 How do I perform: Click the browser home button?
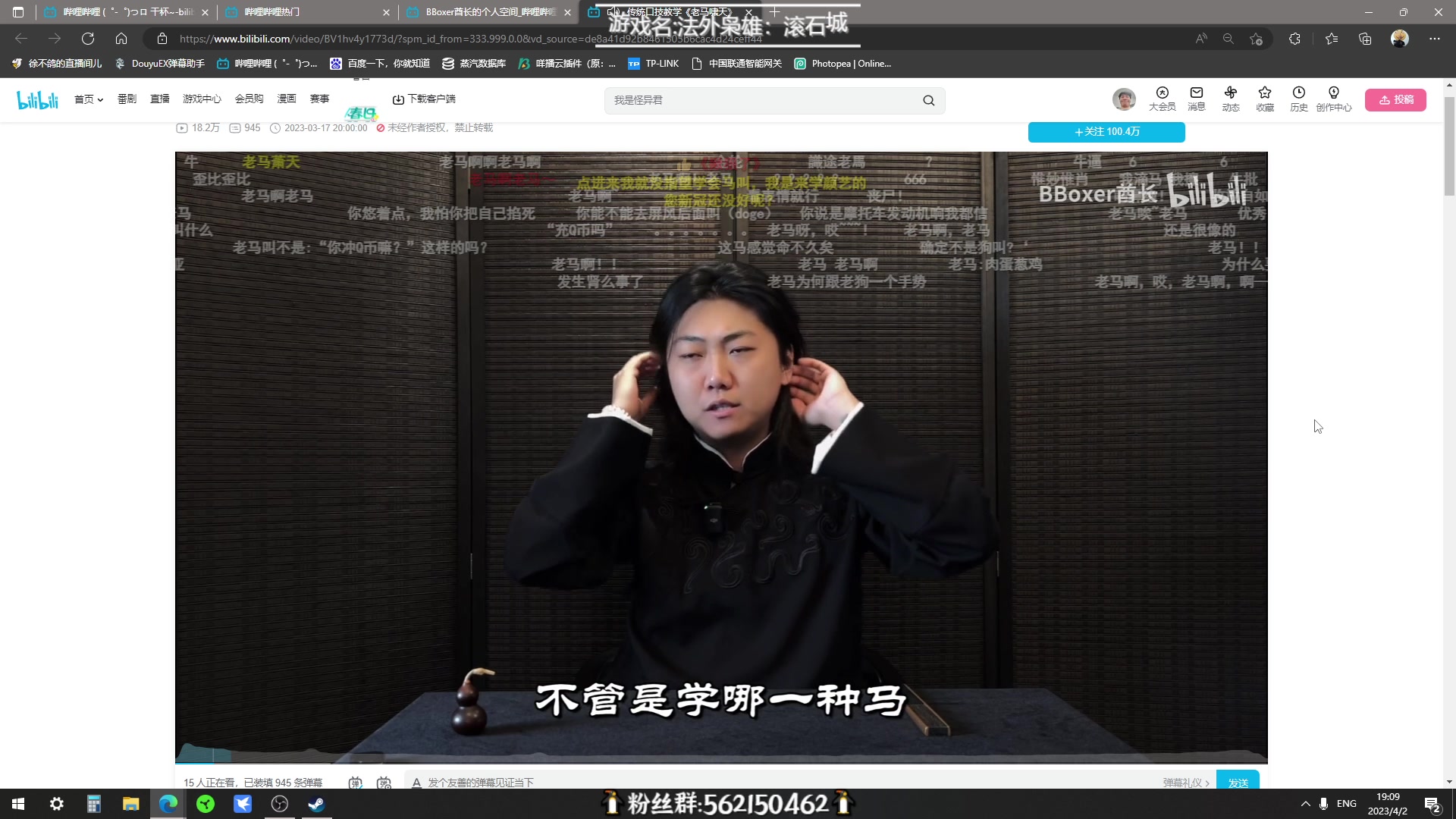coord(121,39)
